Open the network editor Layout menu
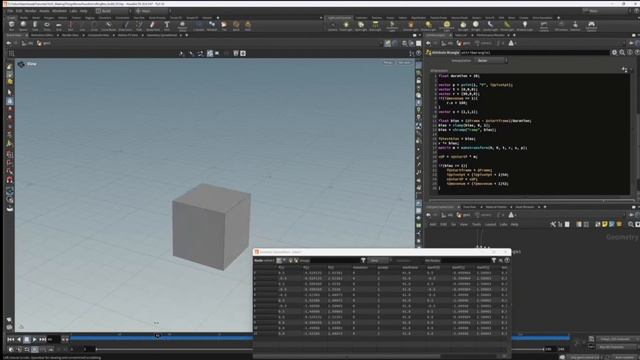 pyautogui.click(x=490, y=224)
